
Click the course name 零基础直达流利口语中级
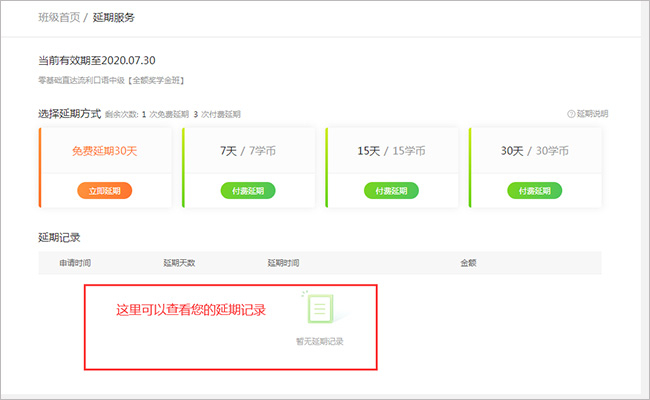(93, 80)
